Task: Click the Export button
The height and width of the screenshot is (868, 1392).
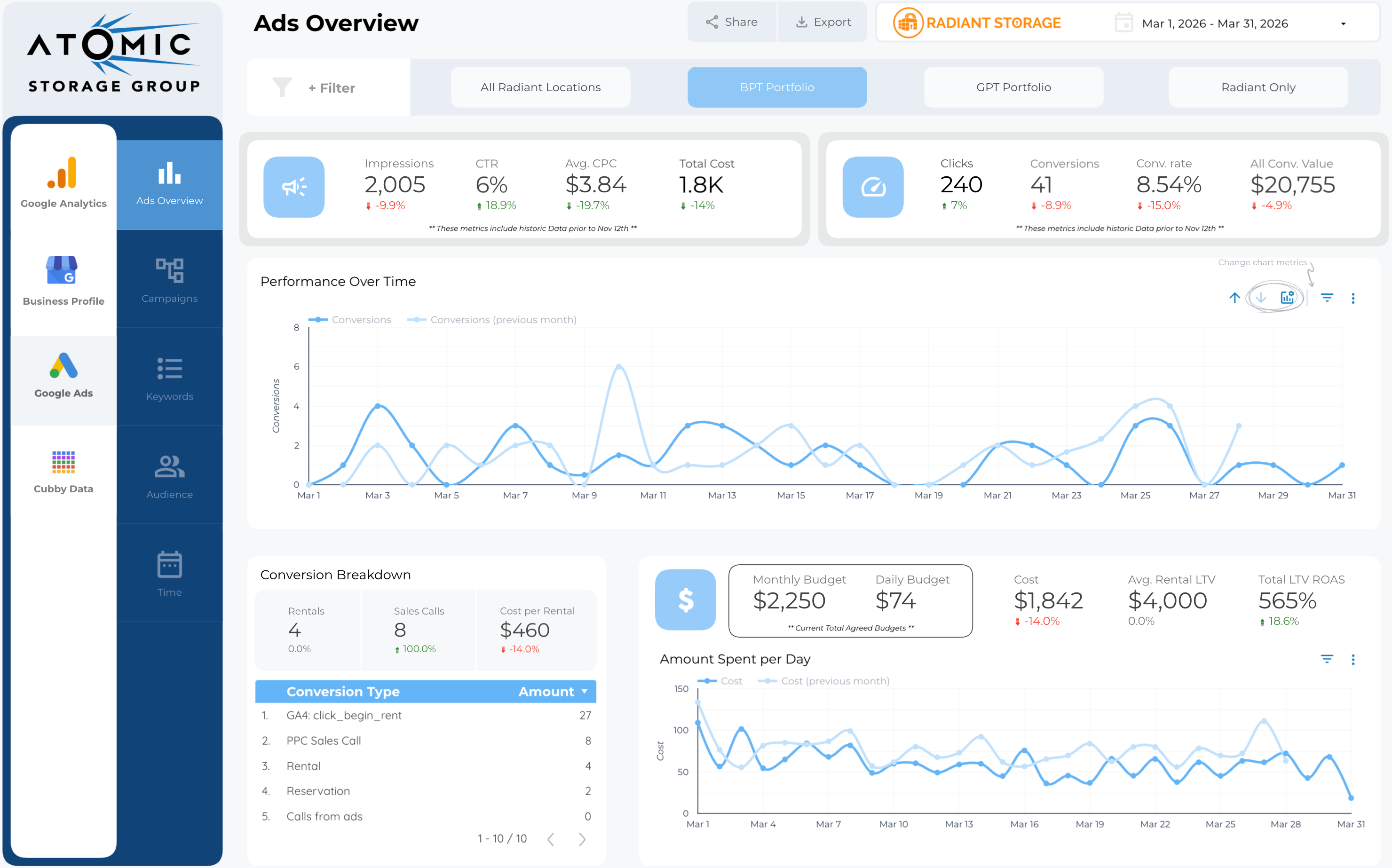Action: pyautogui.click(x=823, y=23)
